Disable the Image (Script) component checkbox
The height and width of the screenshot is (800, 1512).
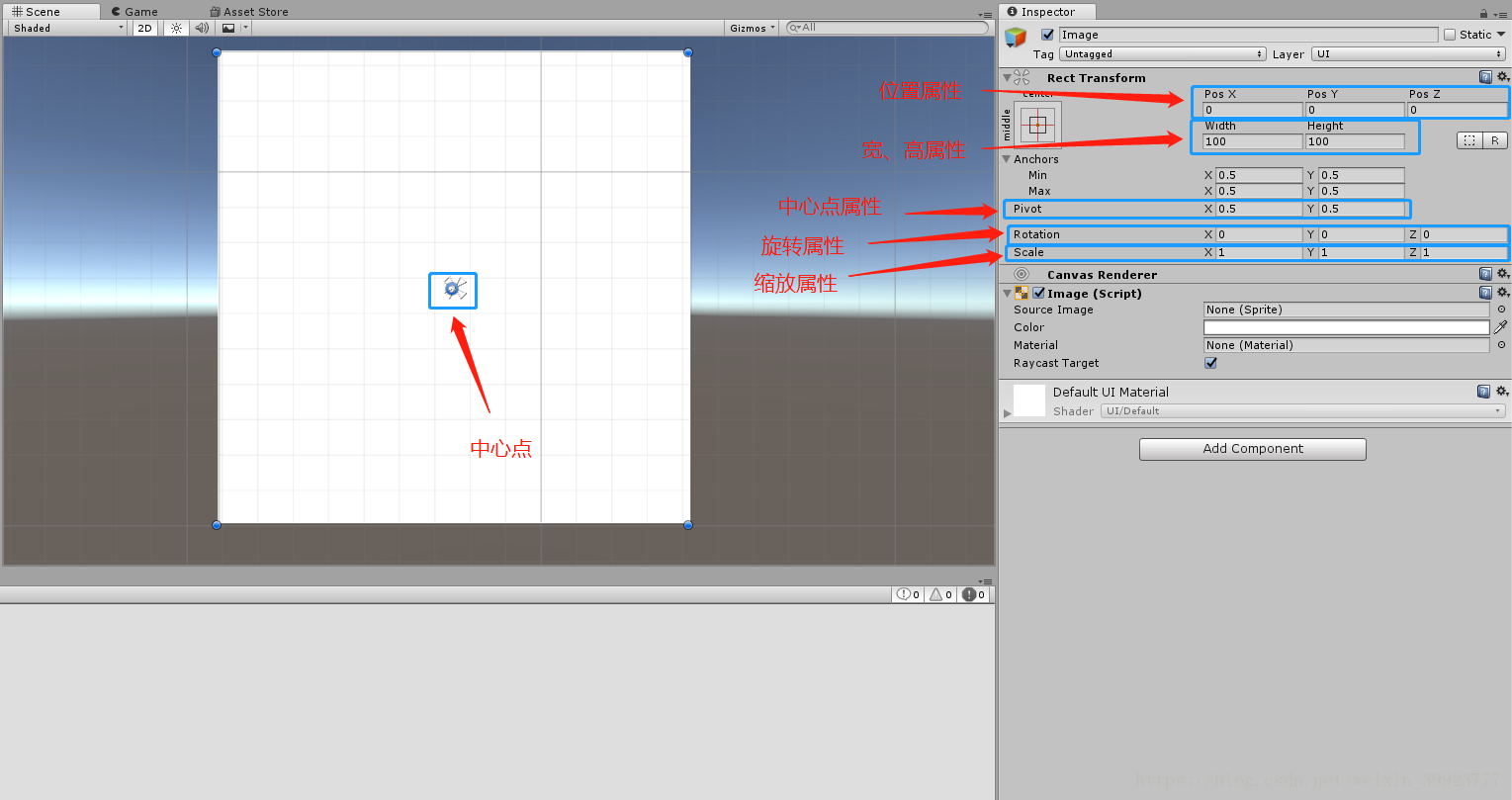pyautogui.click(x=1039, y=293)
